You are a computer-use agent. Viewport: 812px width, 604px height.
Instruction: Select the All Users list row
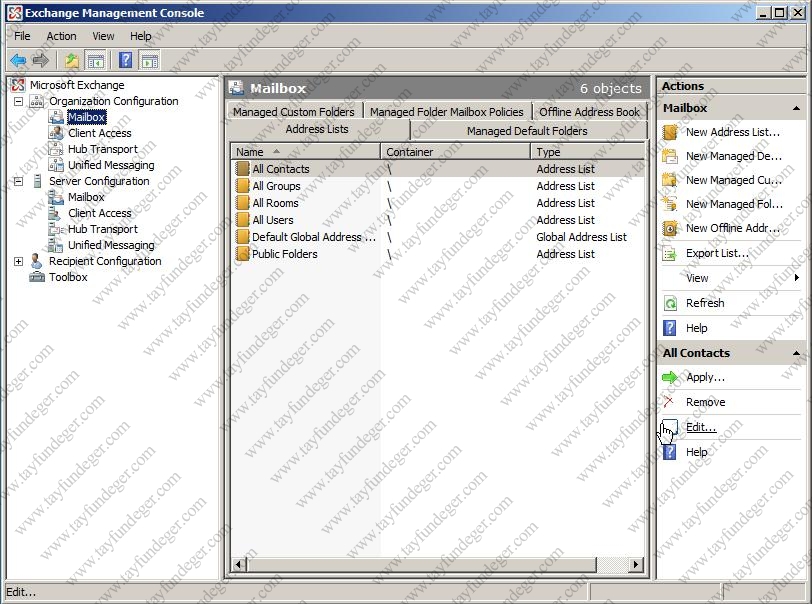tap(438, 220)
